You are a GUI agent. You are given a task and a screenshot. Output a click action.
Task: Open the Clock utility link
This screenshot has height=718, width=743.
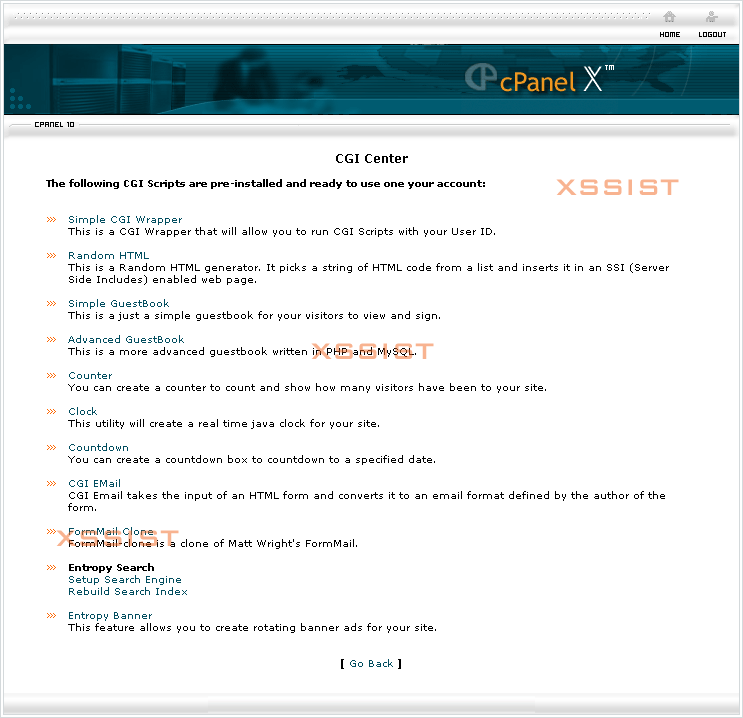(x=82, y=411)
